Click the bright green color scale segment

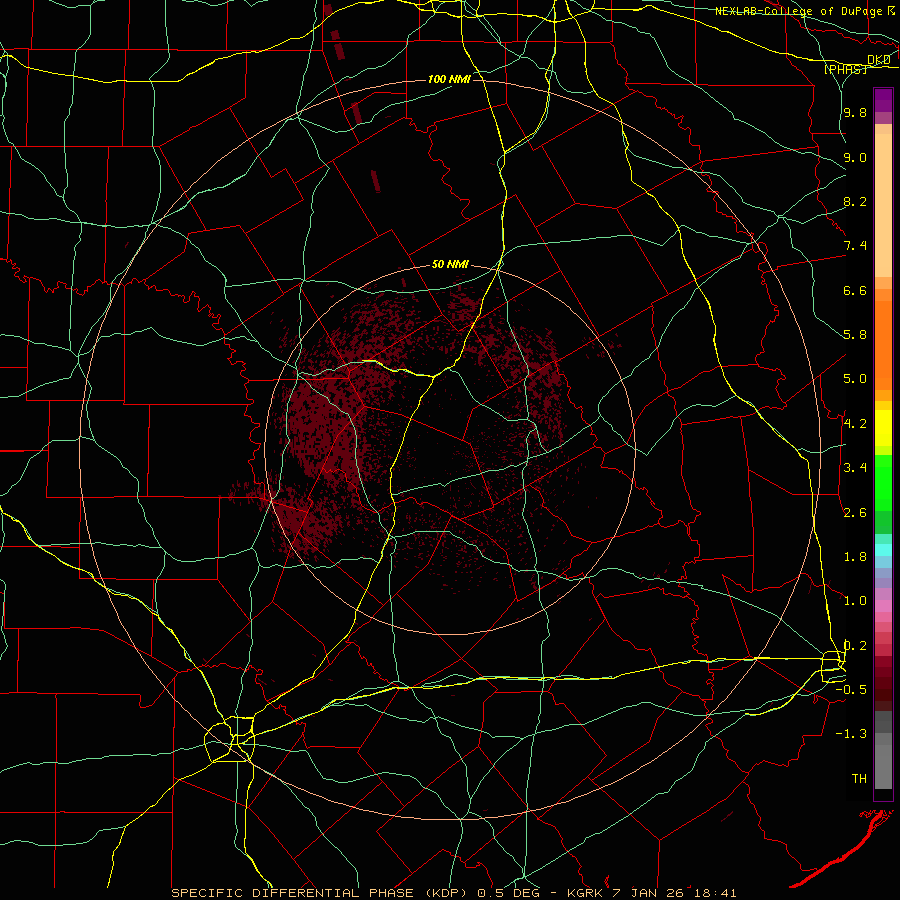click(883, 484)
